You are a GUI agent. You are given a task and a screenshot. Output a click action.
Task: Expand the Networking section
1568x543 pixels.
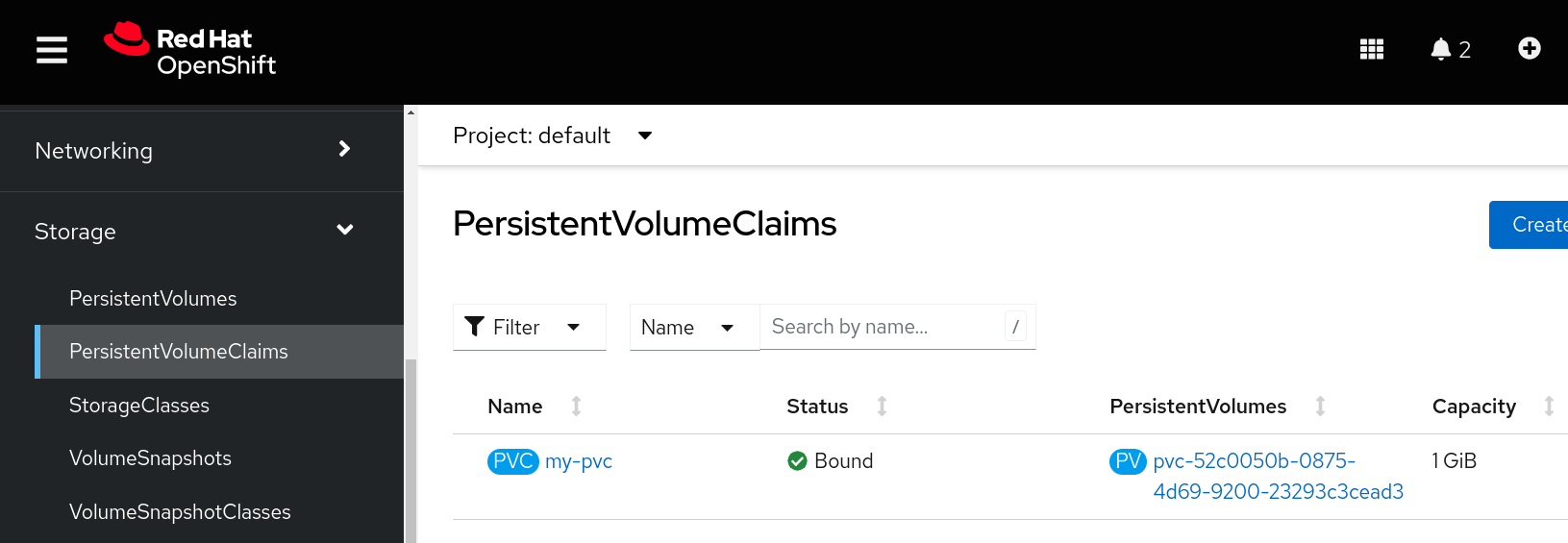point(192,151)
